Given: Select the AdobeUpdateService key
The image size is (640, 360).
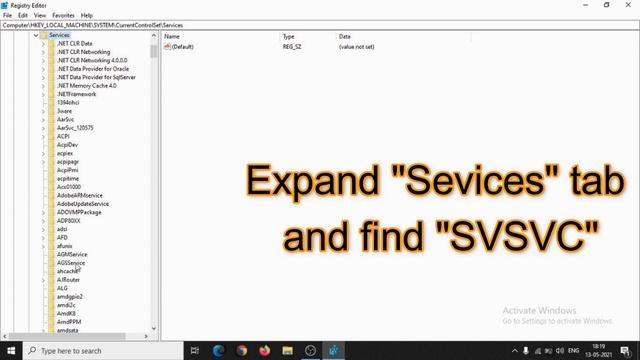Looking at the screenshot, I should pos(83,204).
